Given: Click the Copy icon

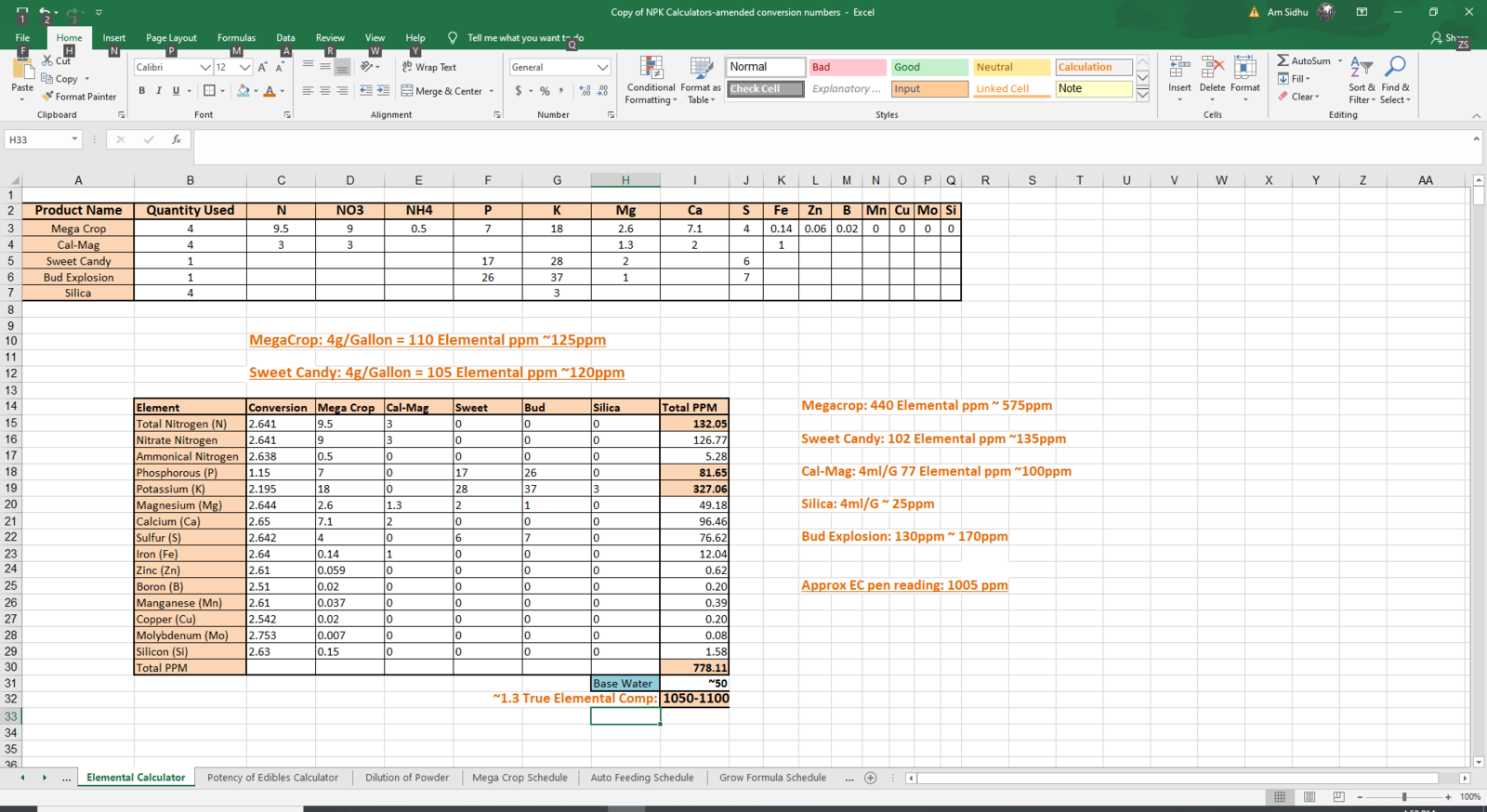Looking at the screenshot, I should pyautogui.click(x=47, y=79).
